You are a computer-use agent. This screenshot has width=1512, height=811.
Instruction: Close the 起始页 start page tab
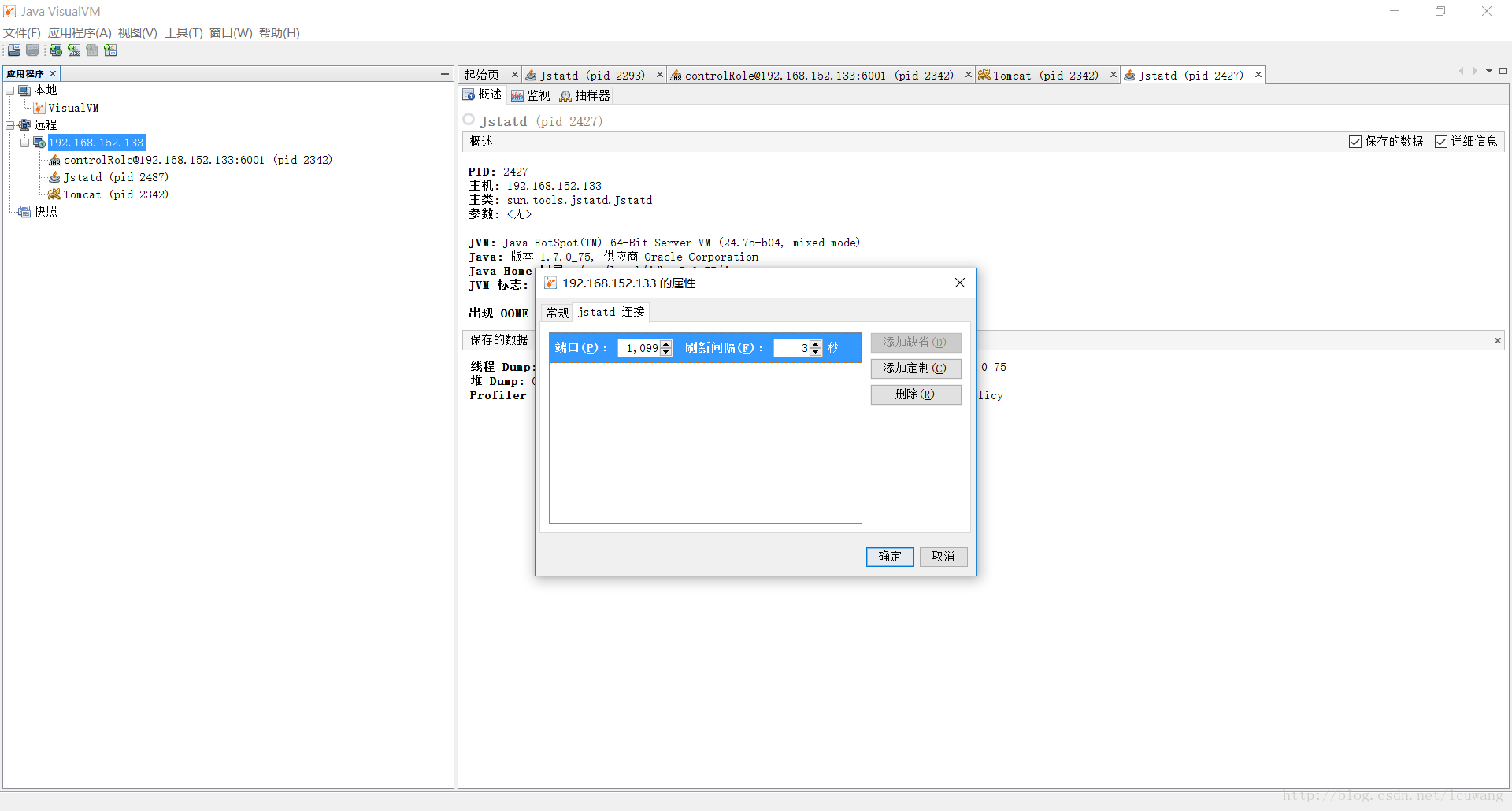(x=515, y=75)
